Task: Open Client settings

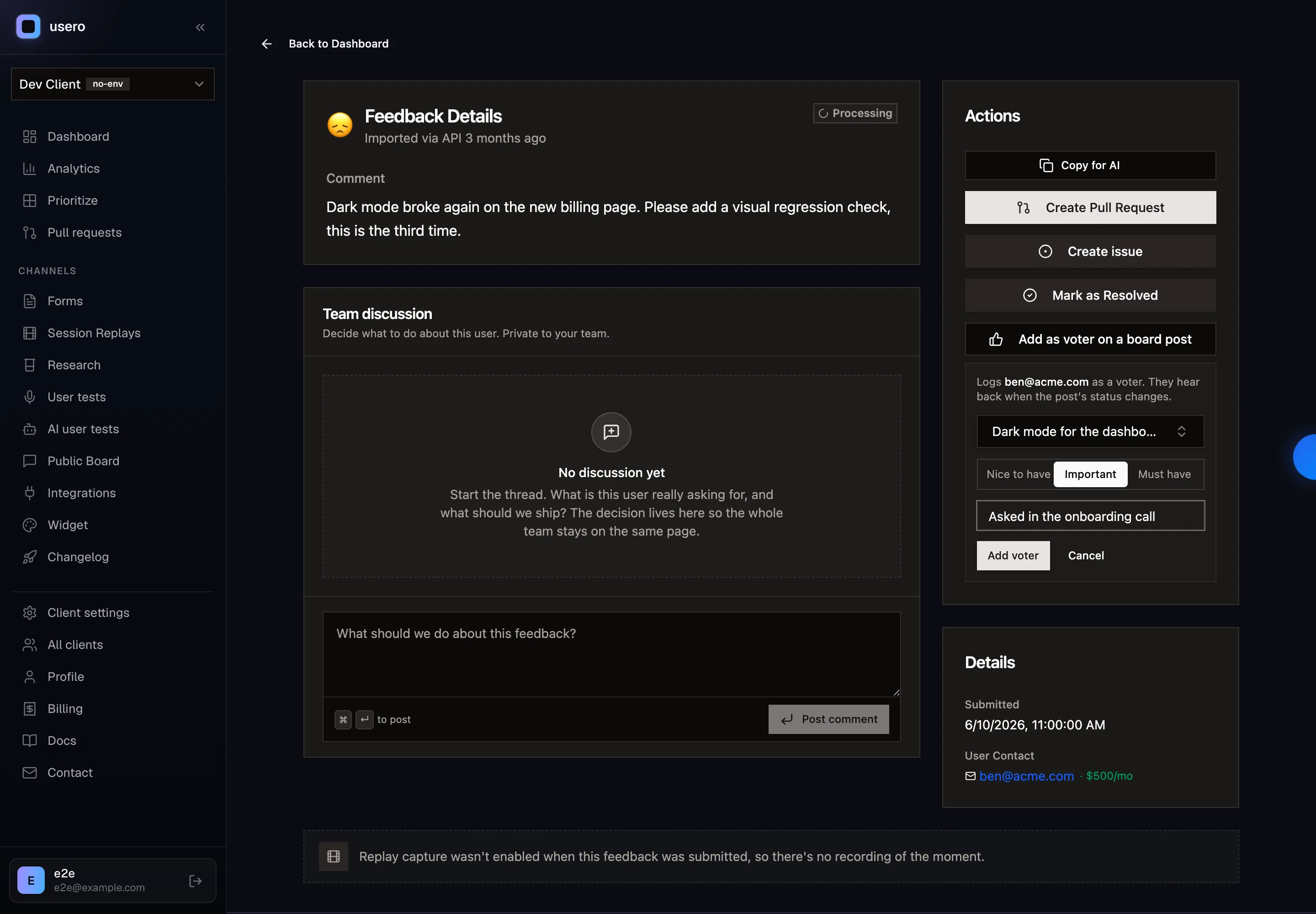Action: pos(113,613)
